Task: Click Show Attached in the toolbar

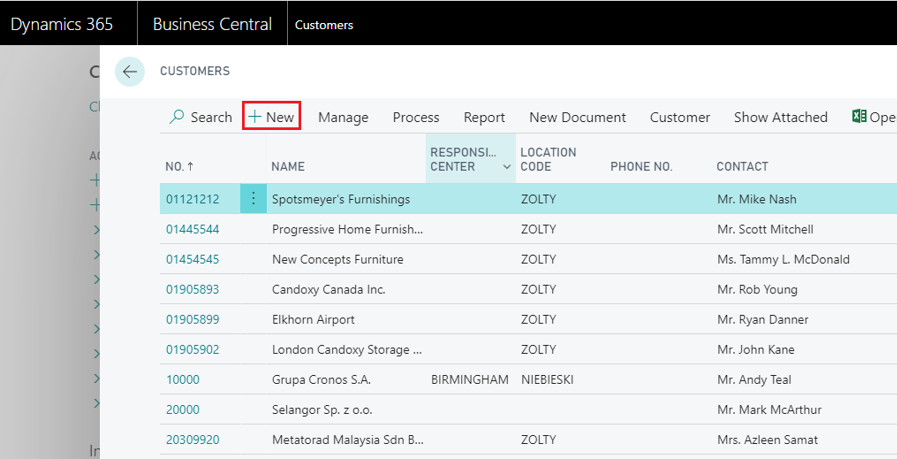Action: [780, 117]
